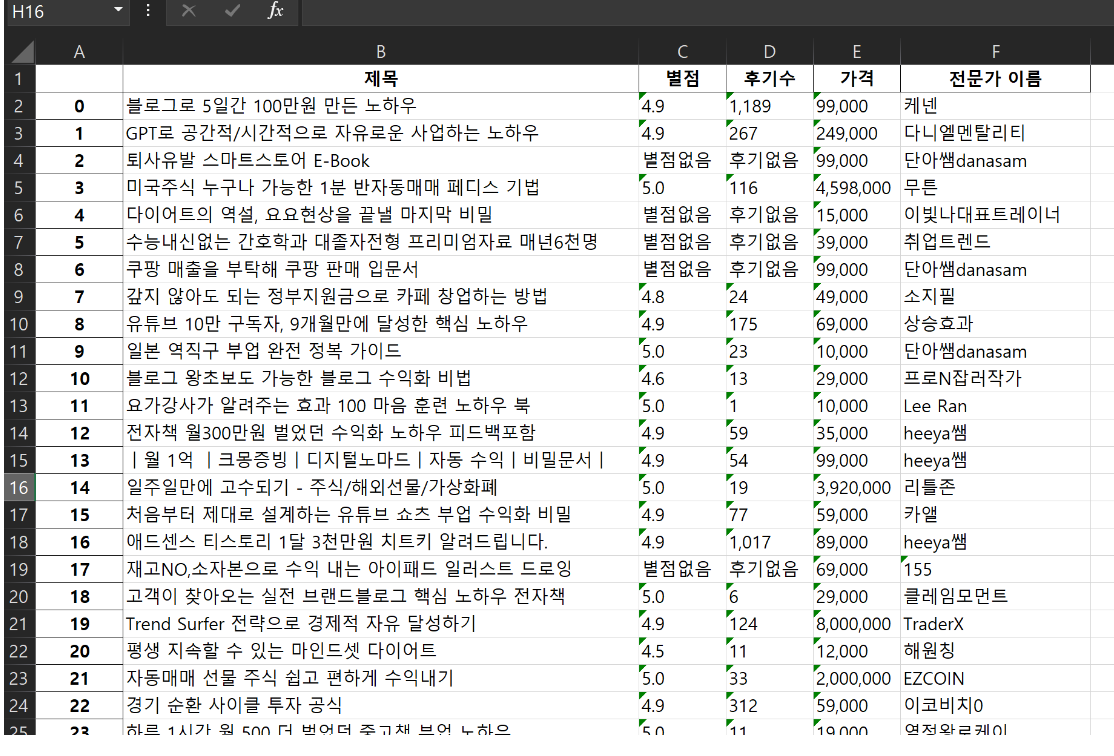Click the Enter checkmark icon in formula bar
Screen dimensions: 1114x756
(x=232, y=11)
